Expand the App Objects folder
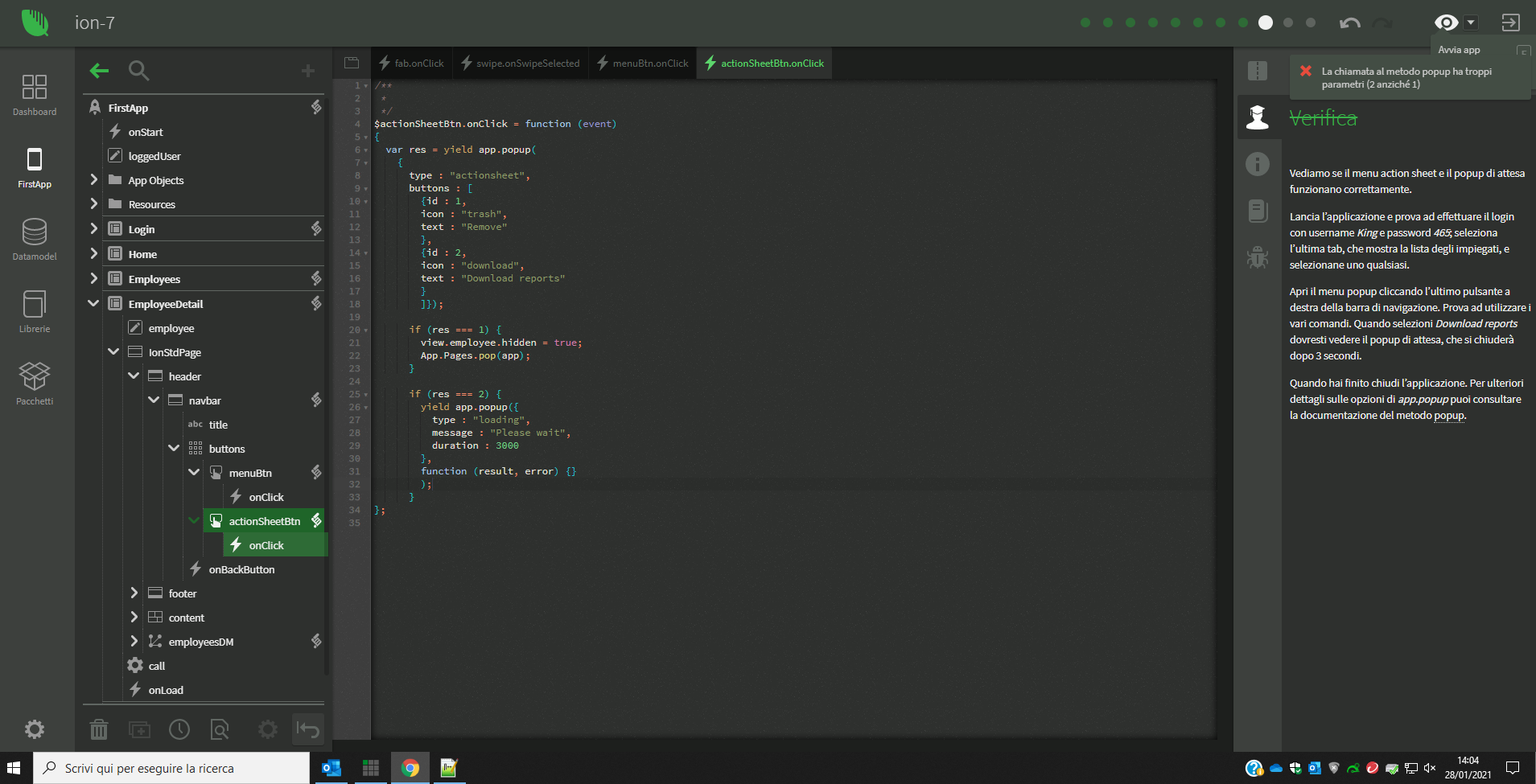The height and width of the screenshot is (784, 1536). tap(93, 179)
